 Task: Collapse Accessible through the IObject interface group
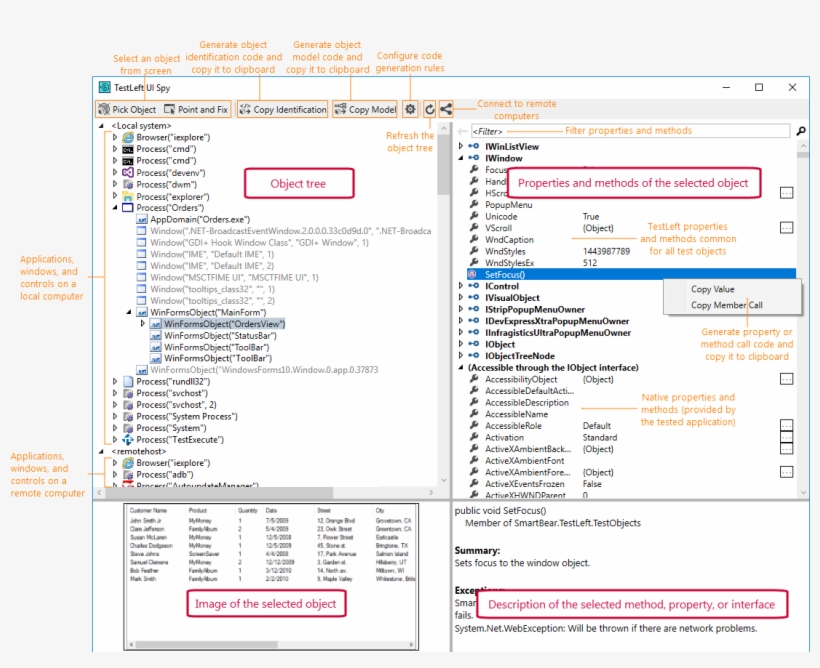[461, 367]
